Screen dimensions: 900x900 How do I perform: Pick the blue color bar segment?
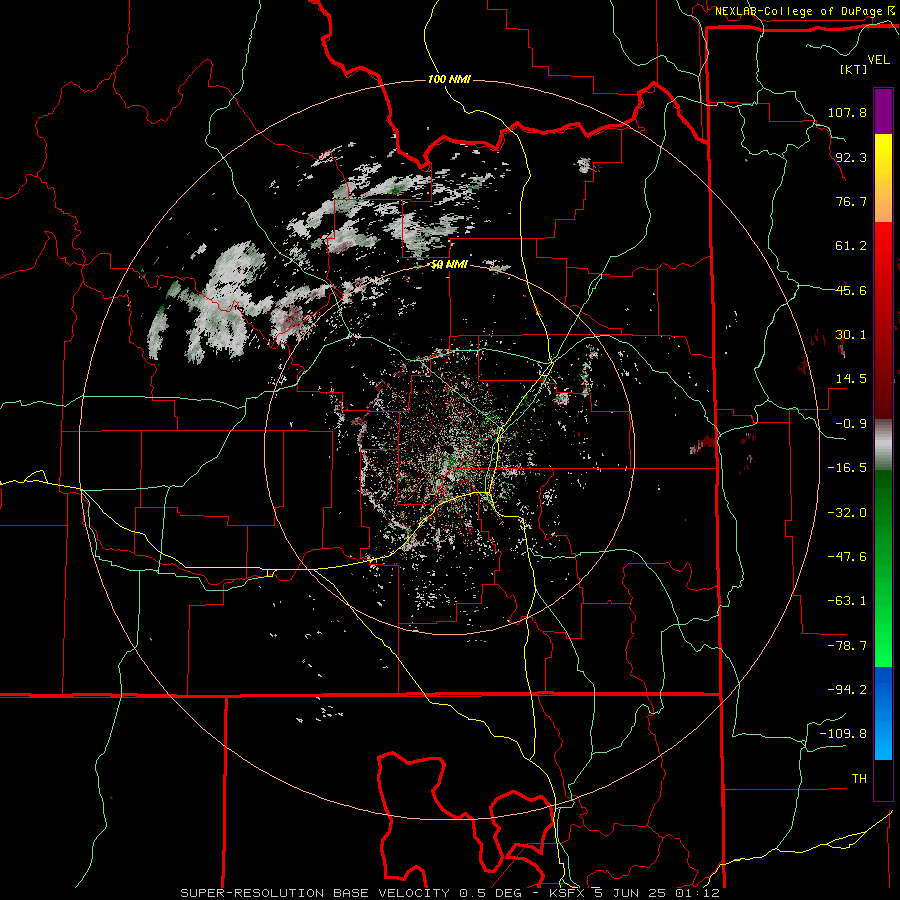(x=883, y=713)
